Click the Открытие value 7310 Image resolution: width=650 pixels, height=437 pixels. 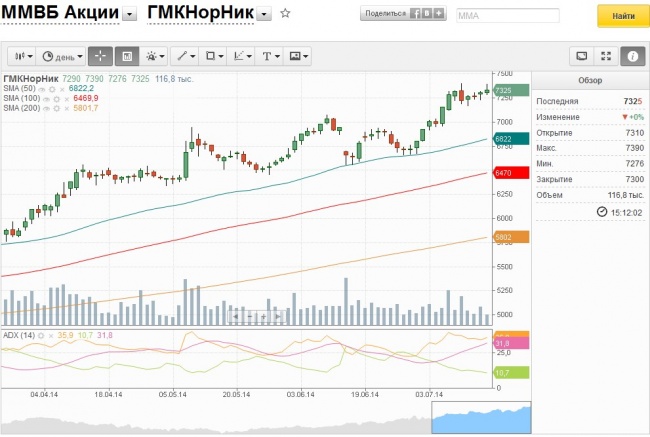[x=635, y=133]
